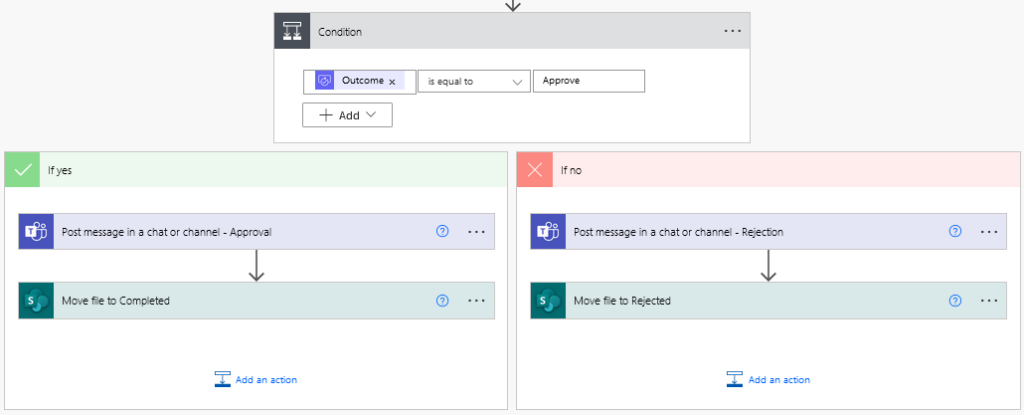The image size is (1024, 415).
Task: Open ellipsis menu for Approval message action
Action: tap(477, 231)
